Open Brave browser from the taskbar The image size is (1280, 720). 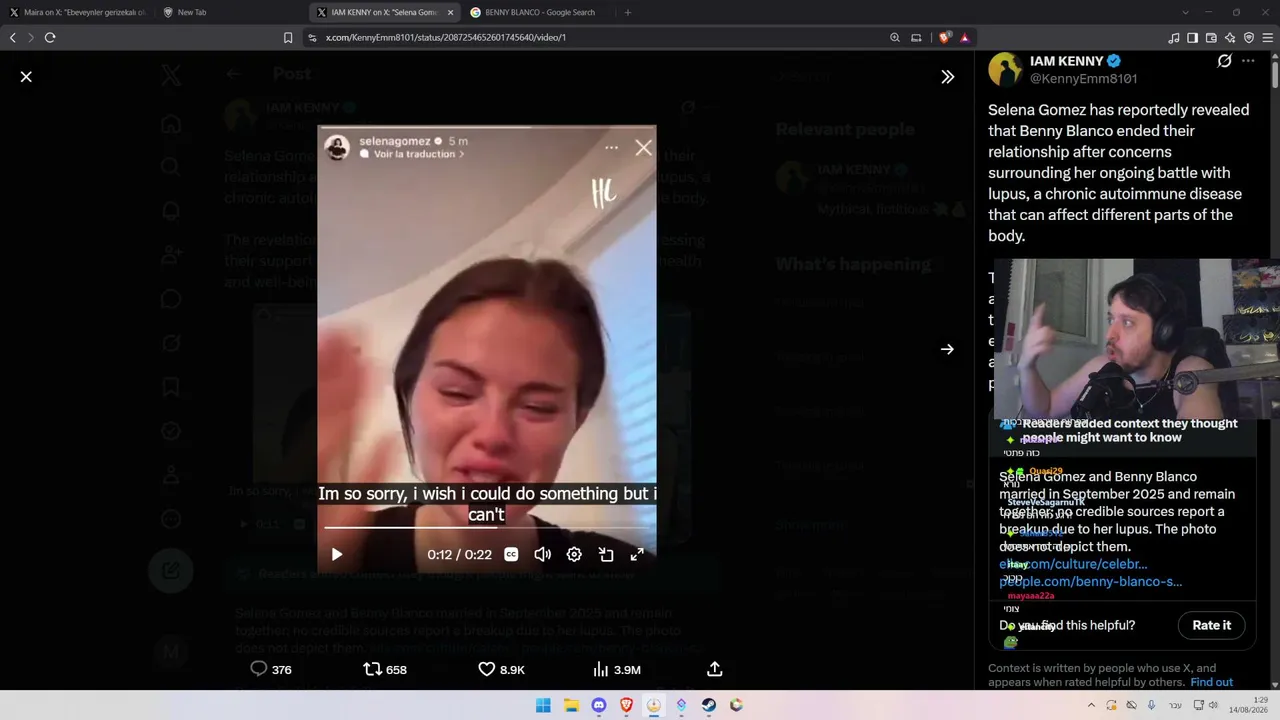[x=626, y=705]
